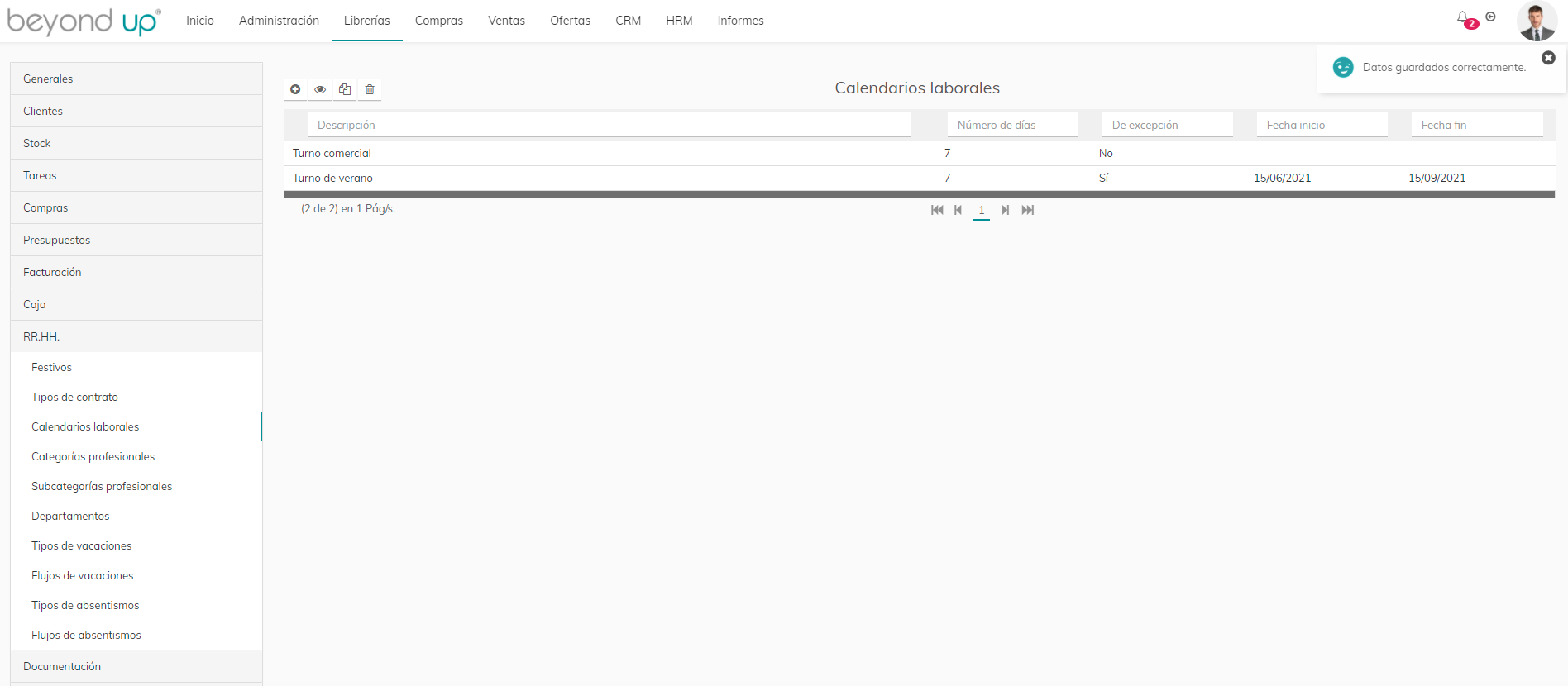Open the Administración menu
Screen dimensions: 1568x686
pos(279,21)
